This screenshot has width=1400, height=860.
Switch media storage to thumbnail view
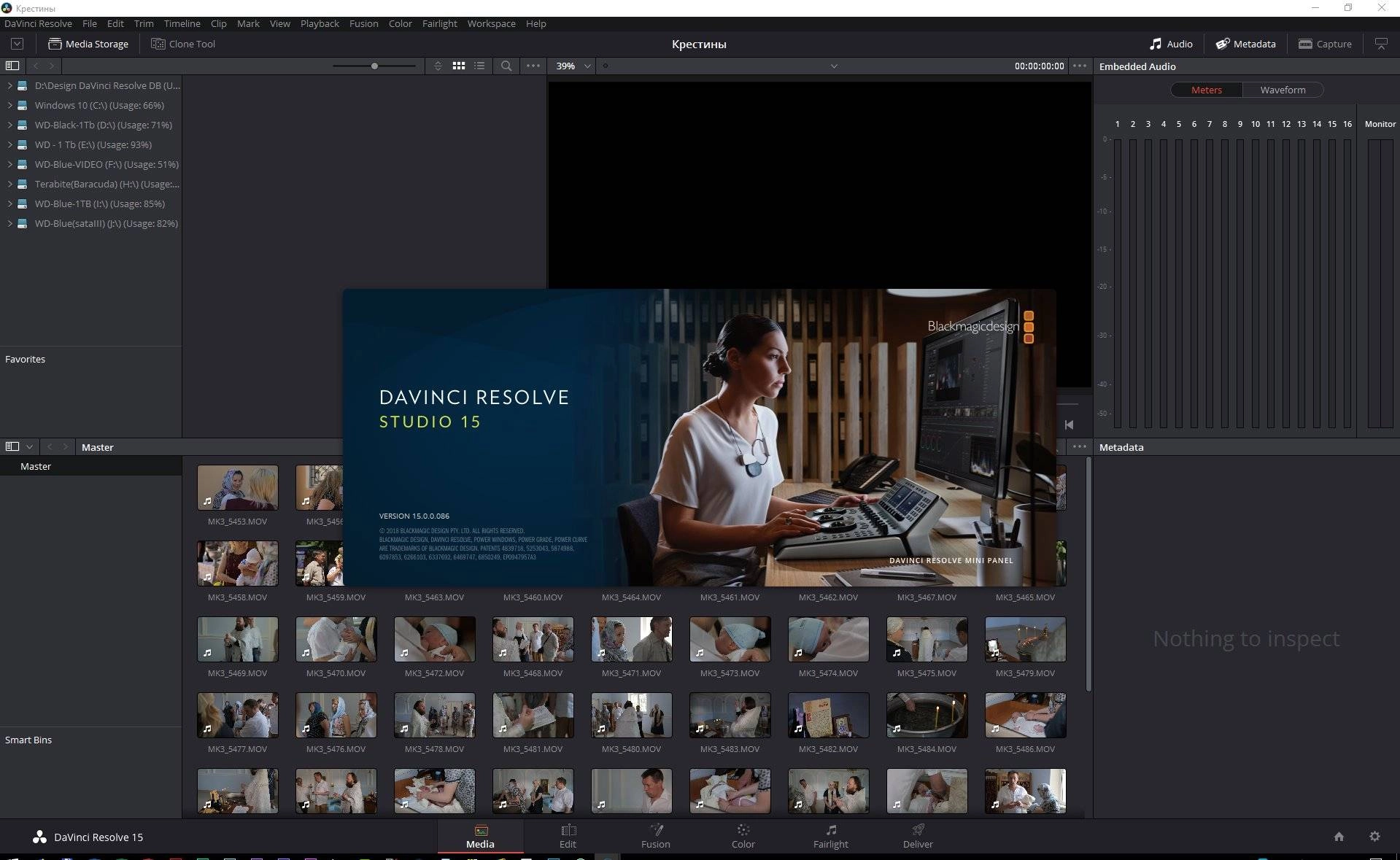point(459,66)
